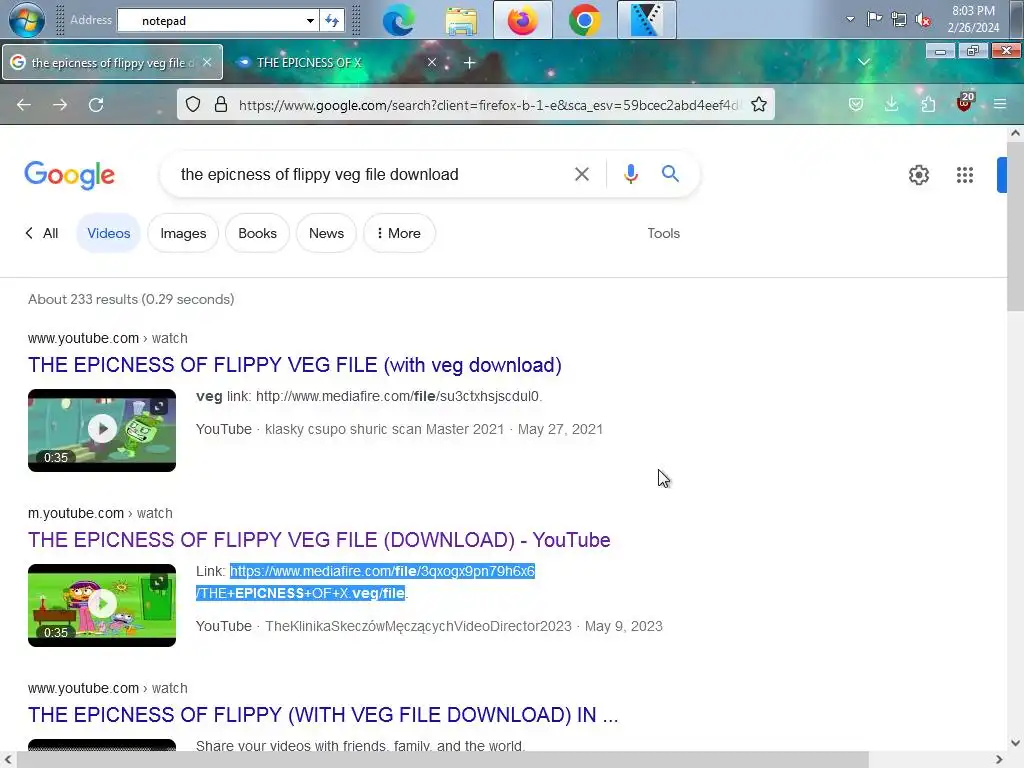
Task: Open Google Chrome from the taskbar
Action: [x=584, y=20]
